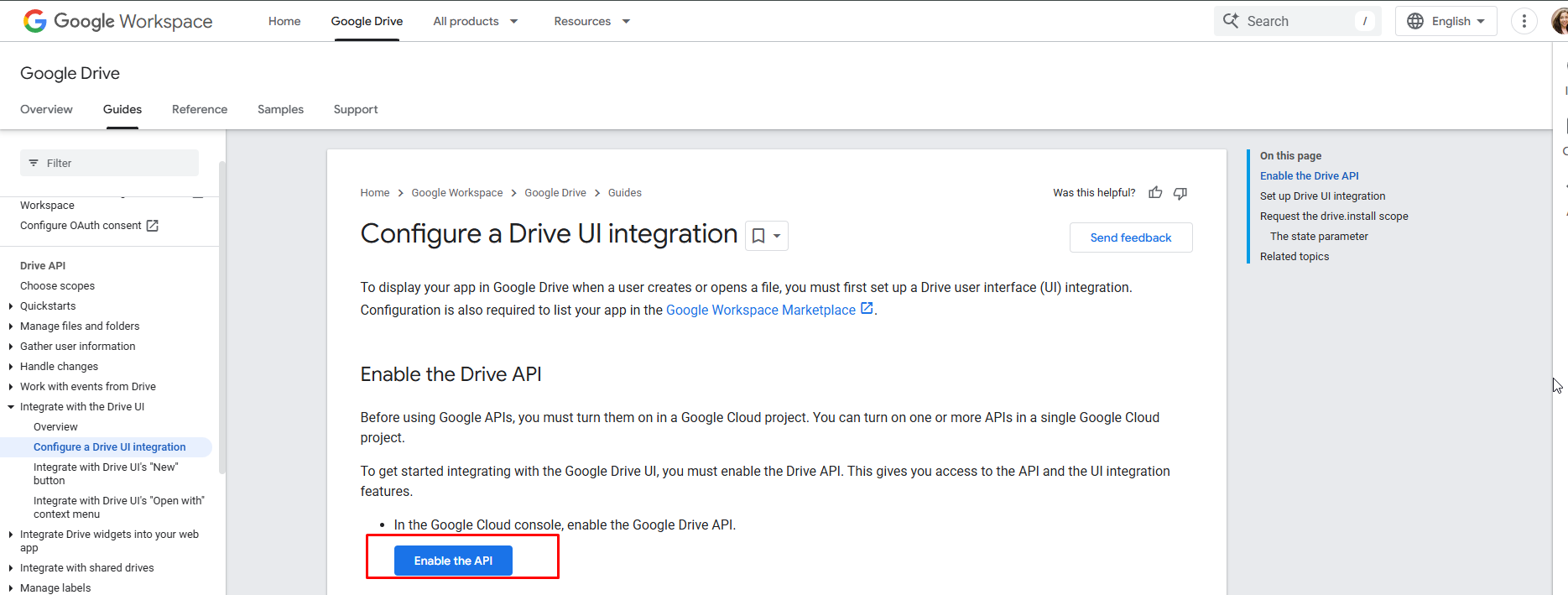
Task: Click the bookmark icon beside page title
Action: click(758, 236)
